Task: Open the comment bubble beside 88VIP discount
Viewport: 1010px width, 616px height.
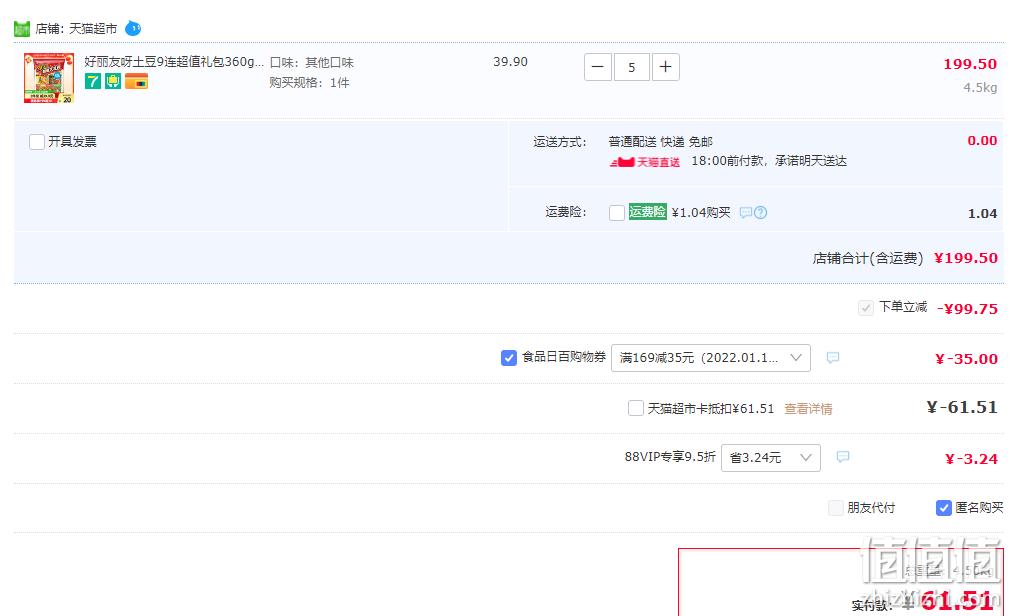Action: [x=843, y=457]
